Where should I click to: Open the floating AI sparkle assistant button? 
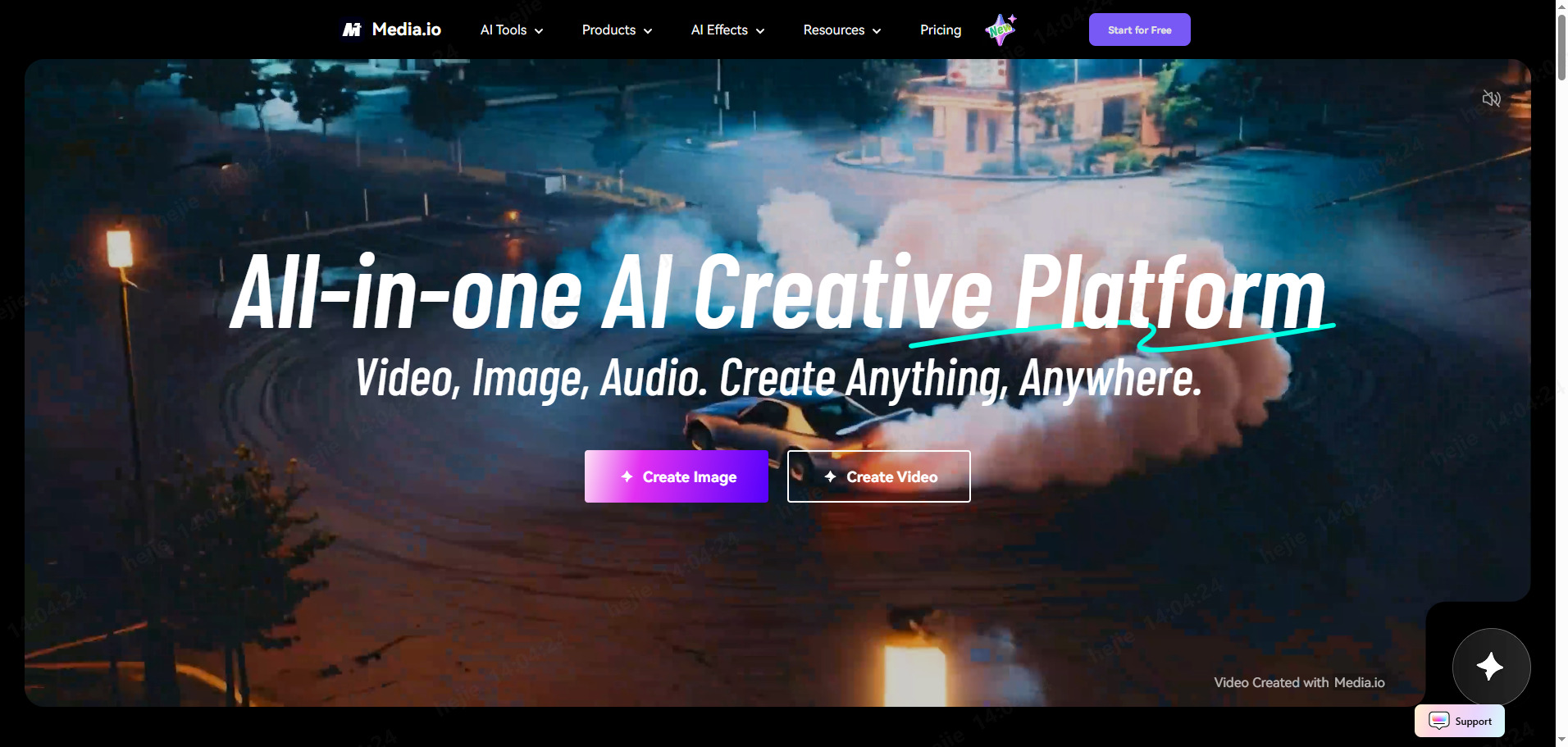click(x=1491, y=667)
